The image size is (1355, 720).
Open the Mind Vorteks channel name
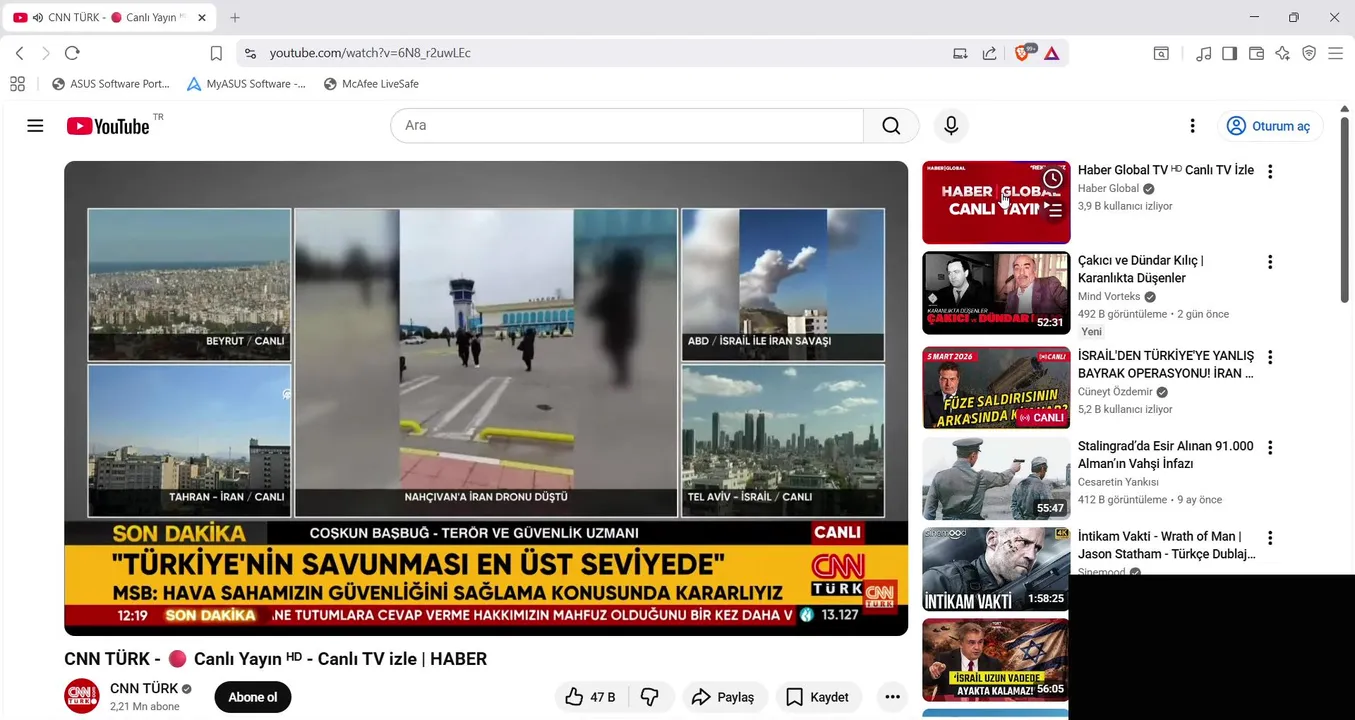click(1109, 297)
